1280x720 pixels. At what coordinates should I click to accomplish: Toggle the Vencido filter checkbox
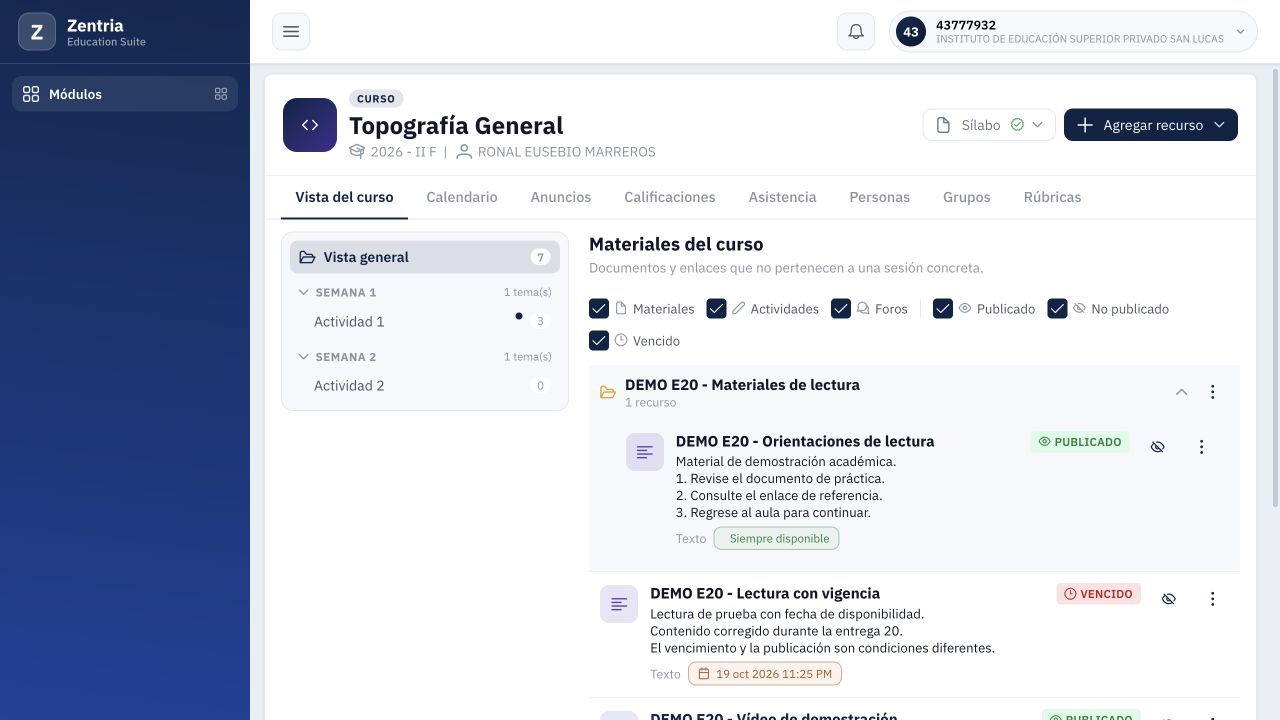599,341
